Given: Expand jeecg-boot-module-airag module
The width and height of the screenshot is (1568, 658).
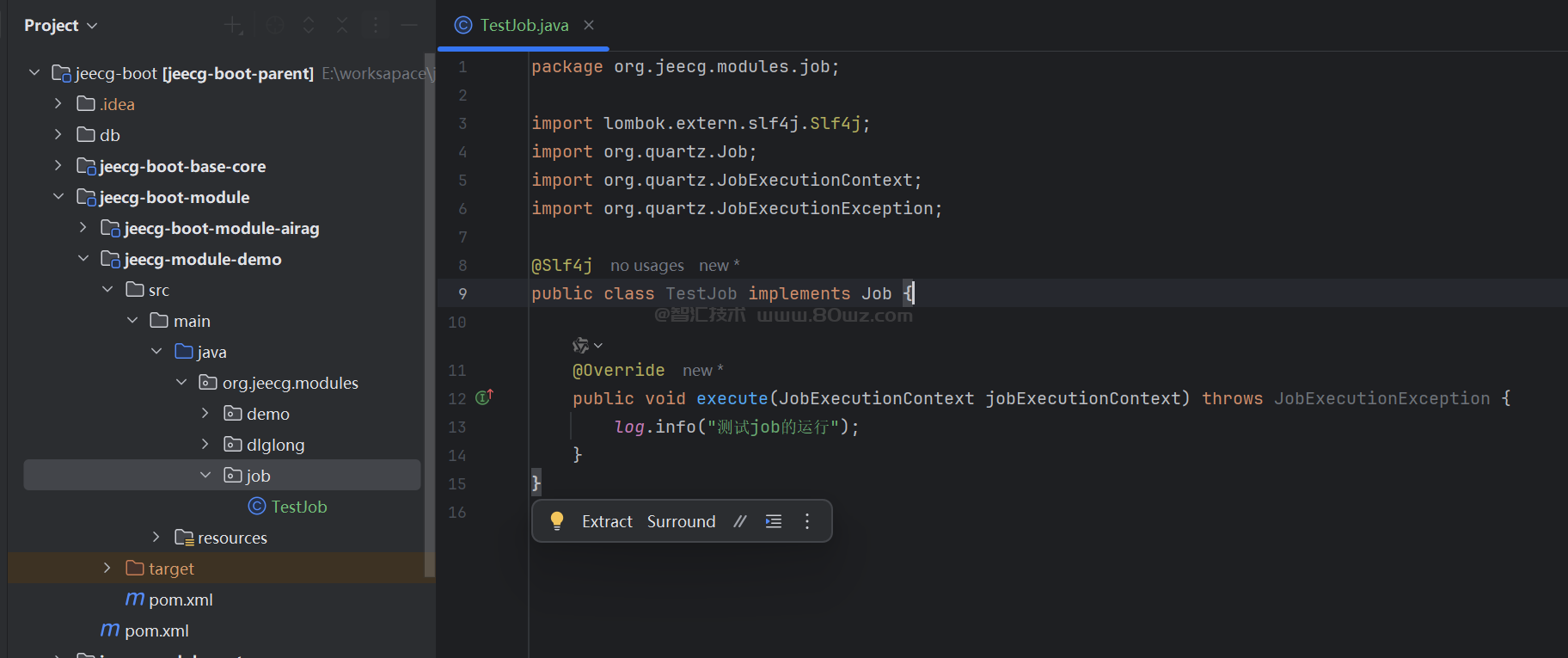Looking at the screenshot, I should pyautogui.click(x=83, y=228).
